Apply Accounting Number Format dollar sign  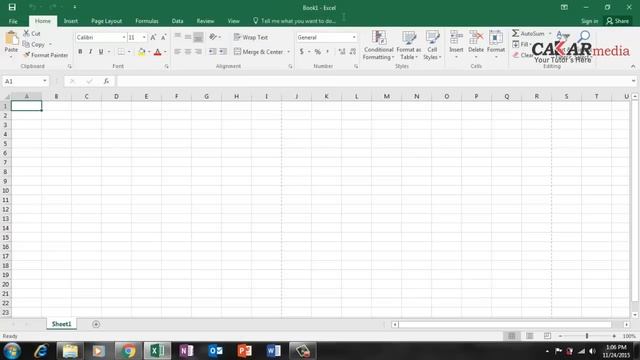302,52
